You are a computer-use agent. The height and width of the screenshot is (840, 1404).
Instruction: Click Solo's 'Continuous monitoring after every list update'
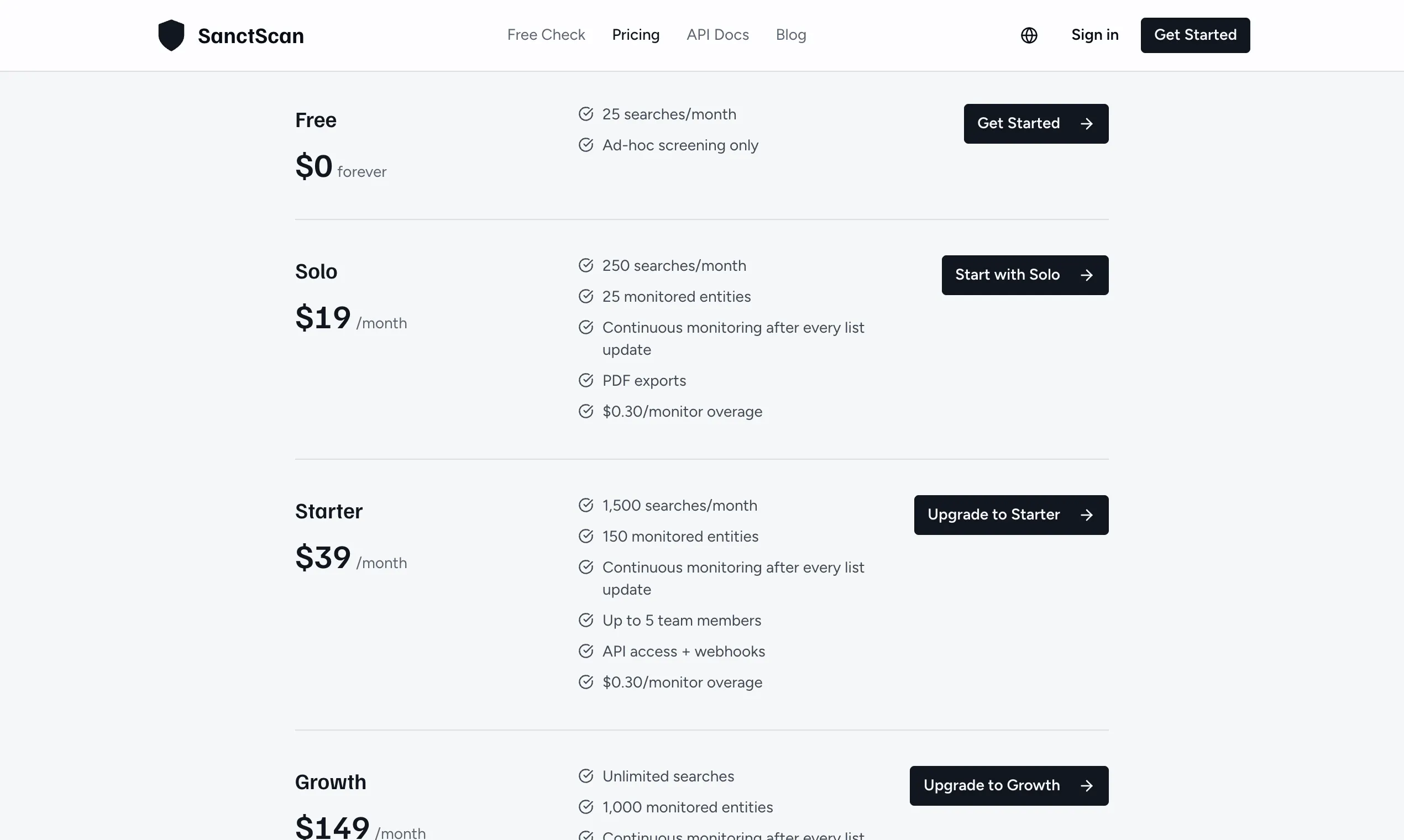point(733,339)
